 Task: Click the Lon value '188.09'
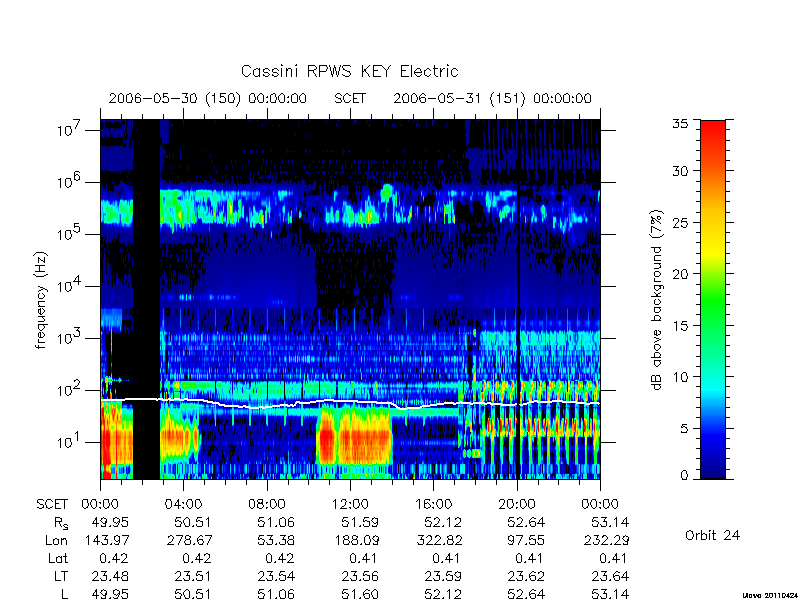(357, 540)
